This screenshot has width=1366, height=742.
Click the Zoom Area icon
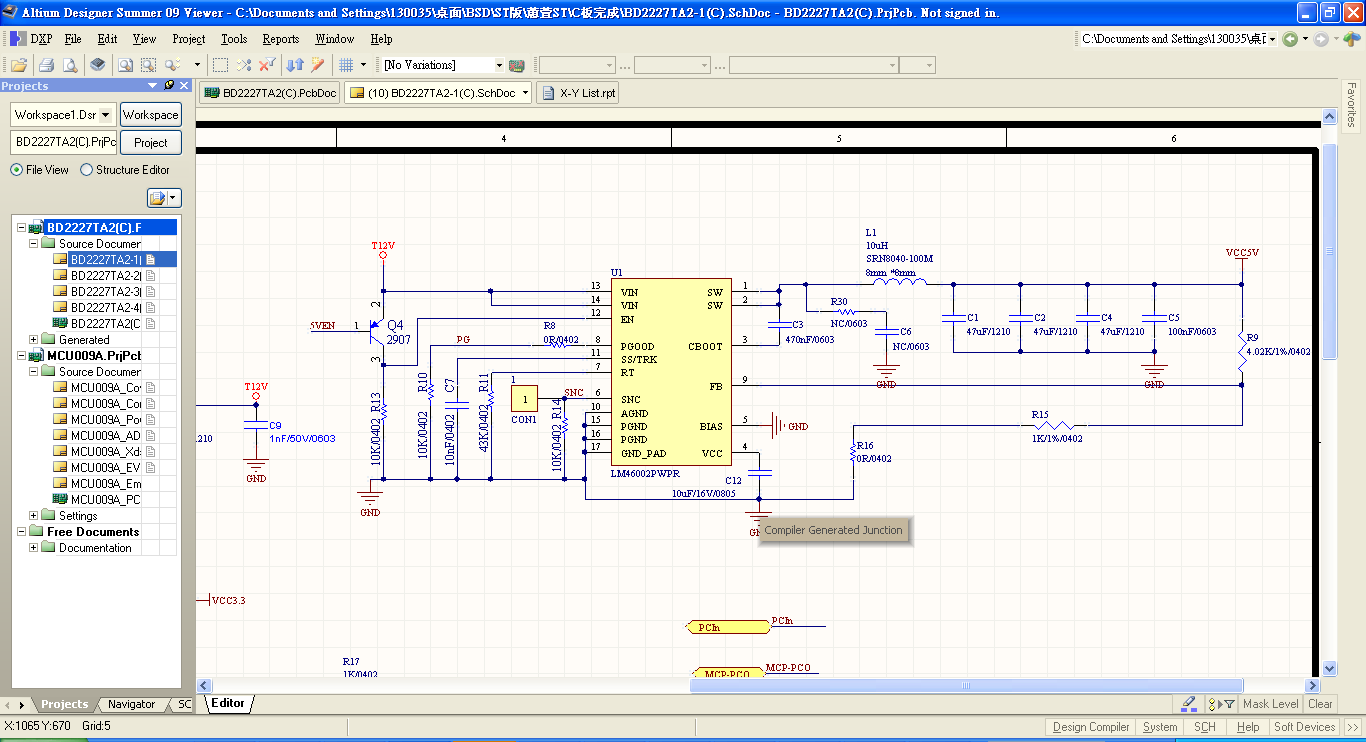pos(148,65)
